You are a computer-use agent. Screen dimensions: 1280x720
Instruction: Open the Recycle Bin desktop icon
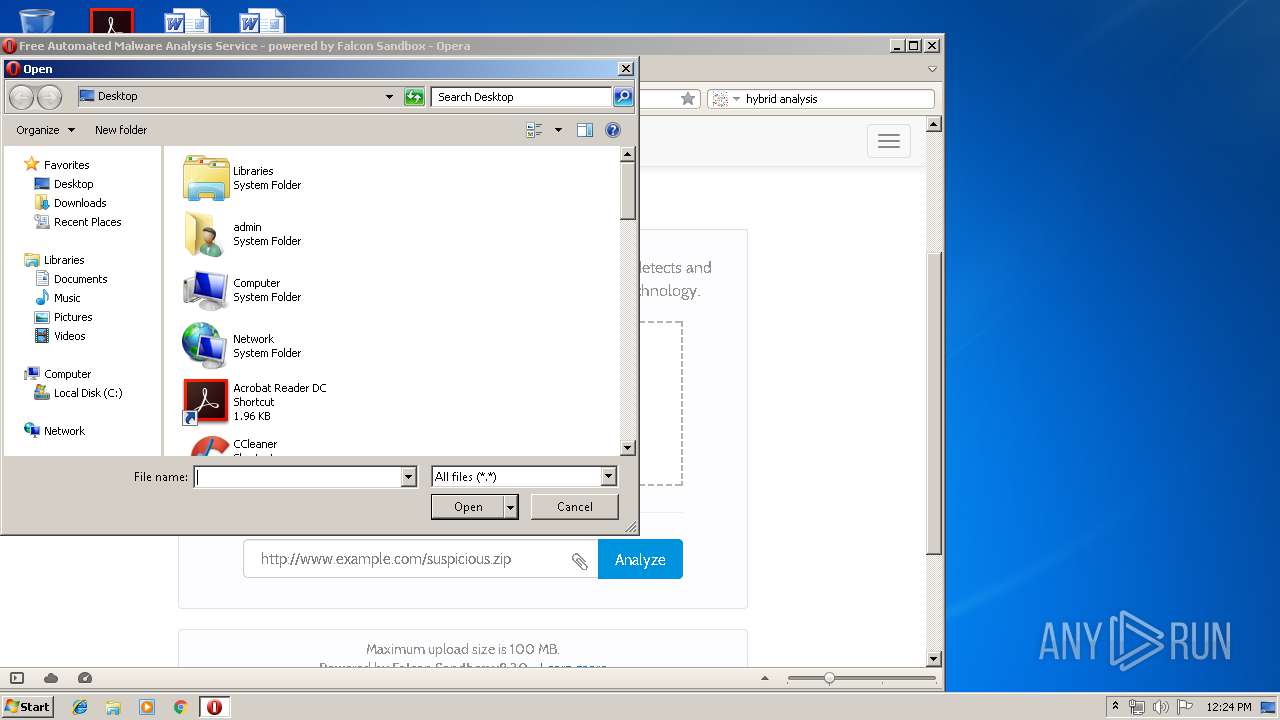click(x=37, y=20)
